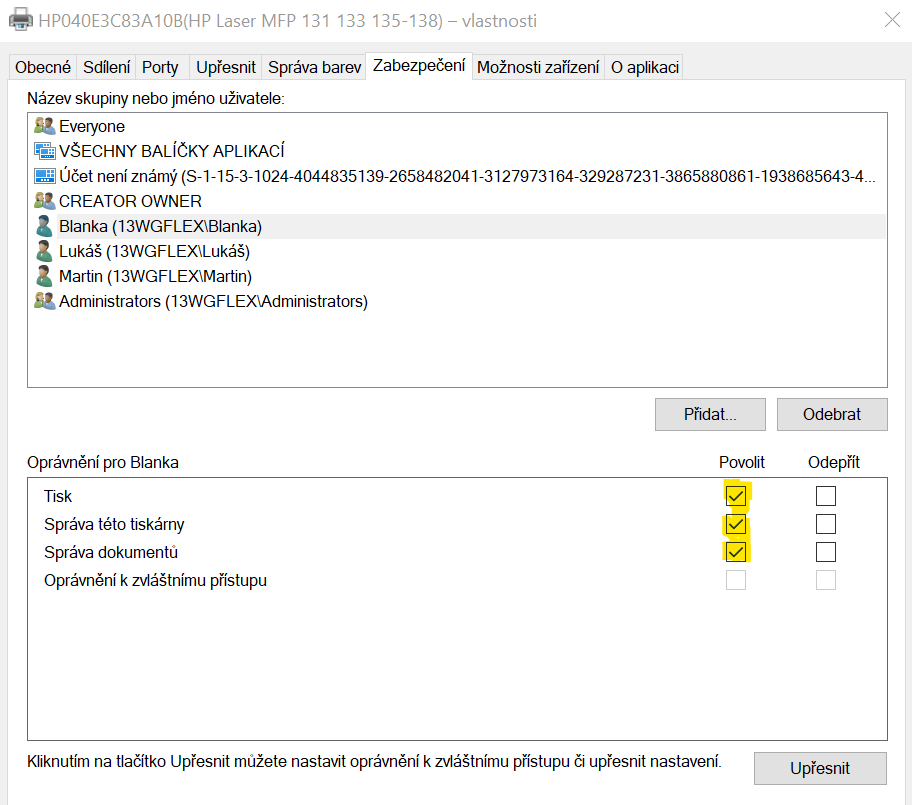Click the Administrators group icon
The height and width of the screenshot is (805, 912).
click(x=44, y=301)
